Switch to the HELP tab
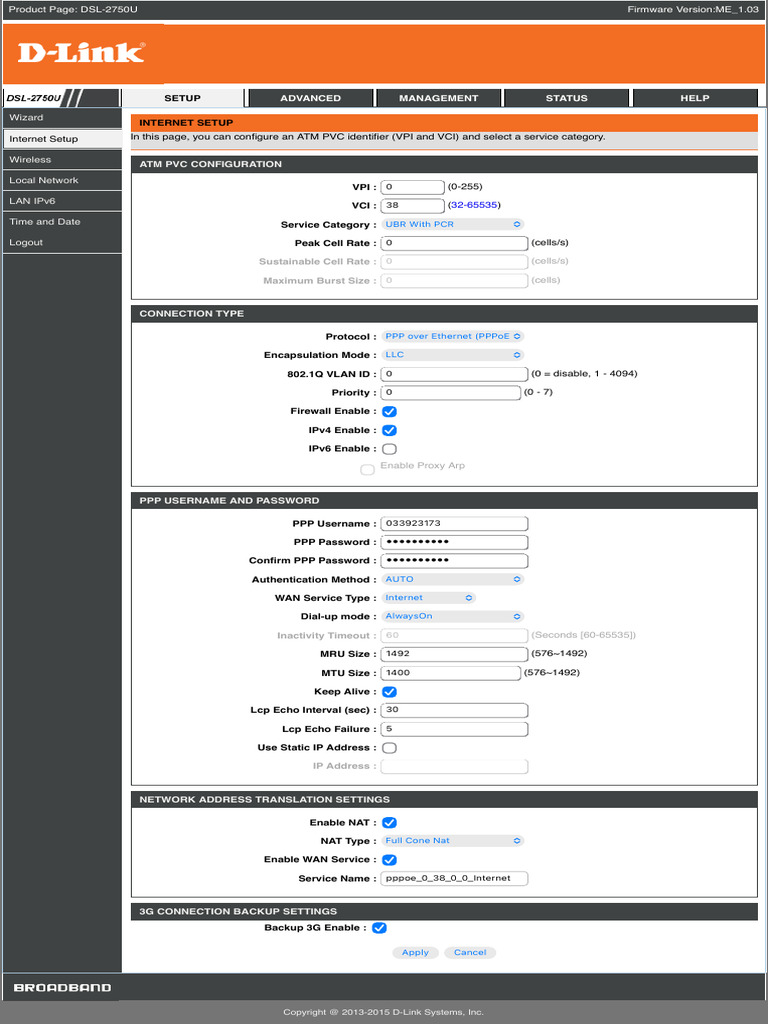The image size is (768, 1024). 695,98
